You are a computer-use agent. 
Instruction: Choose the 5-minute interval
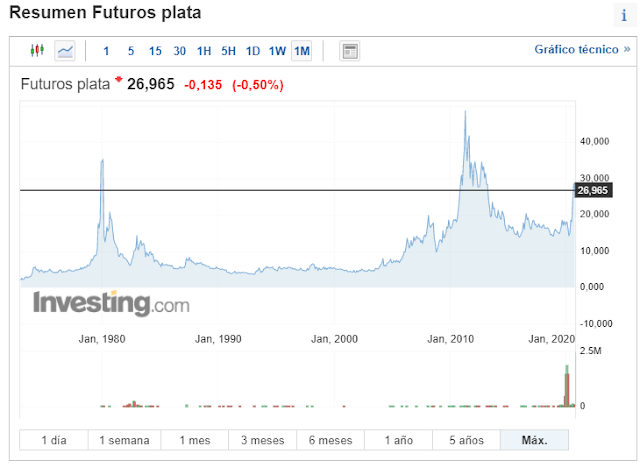point(131,51)
